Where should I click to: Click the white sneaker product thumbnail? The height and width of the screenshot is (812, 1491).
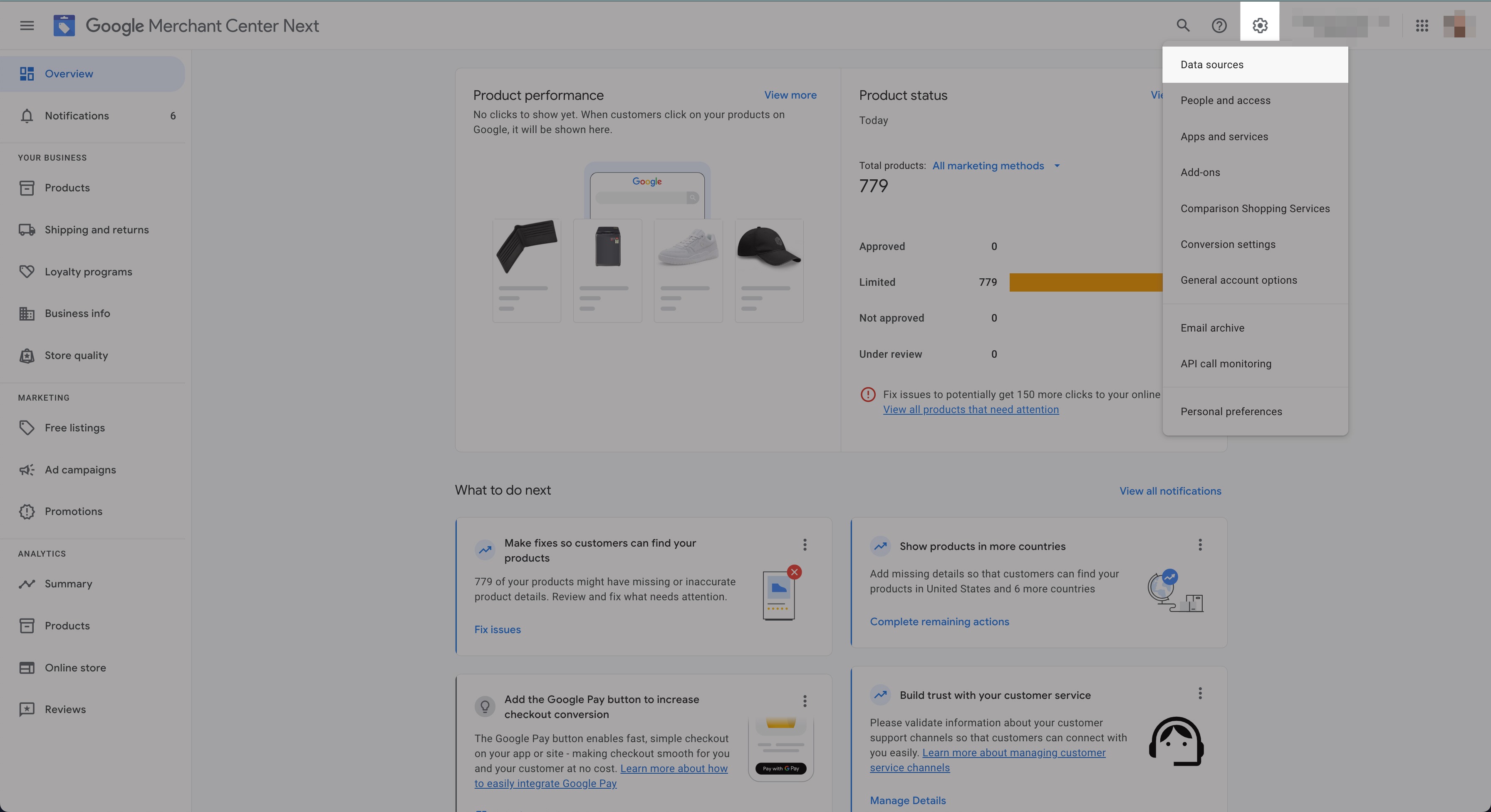coord(688,271)
